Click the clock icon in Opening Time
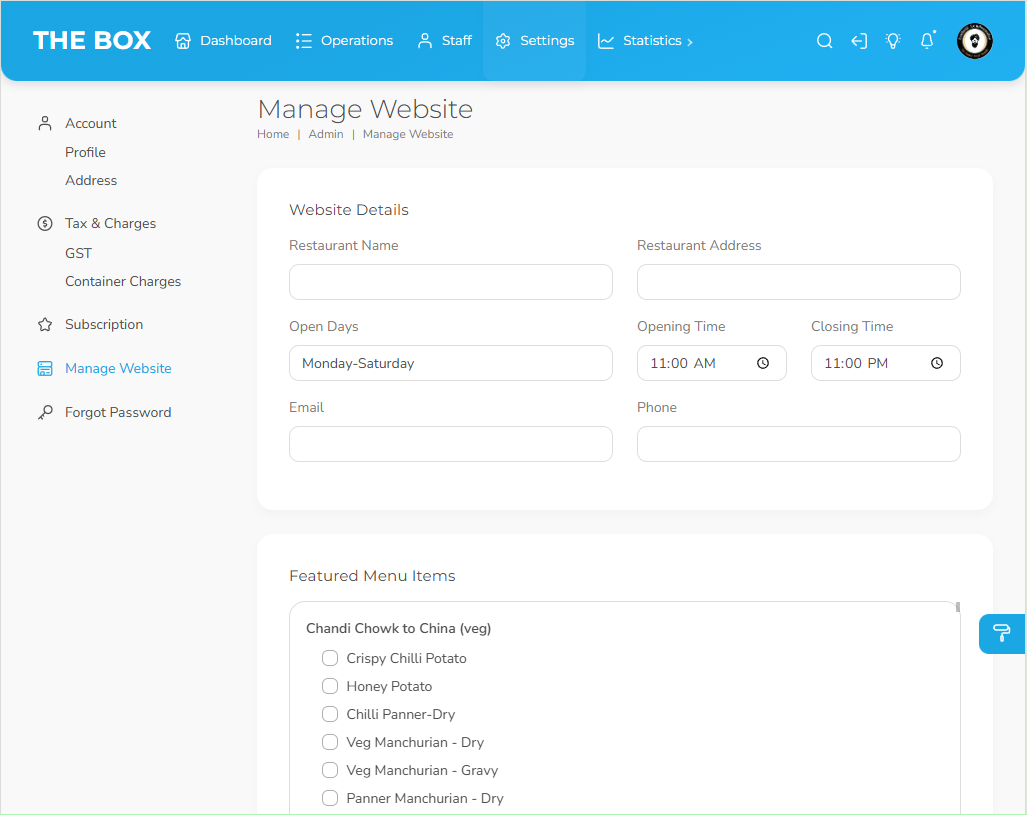The height and width of the screenshot is (815, 1027). (763, 363)
